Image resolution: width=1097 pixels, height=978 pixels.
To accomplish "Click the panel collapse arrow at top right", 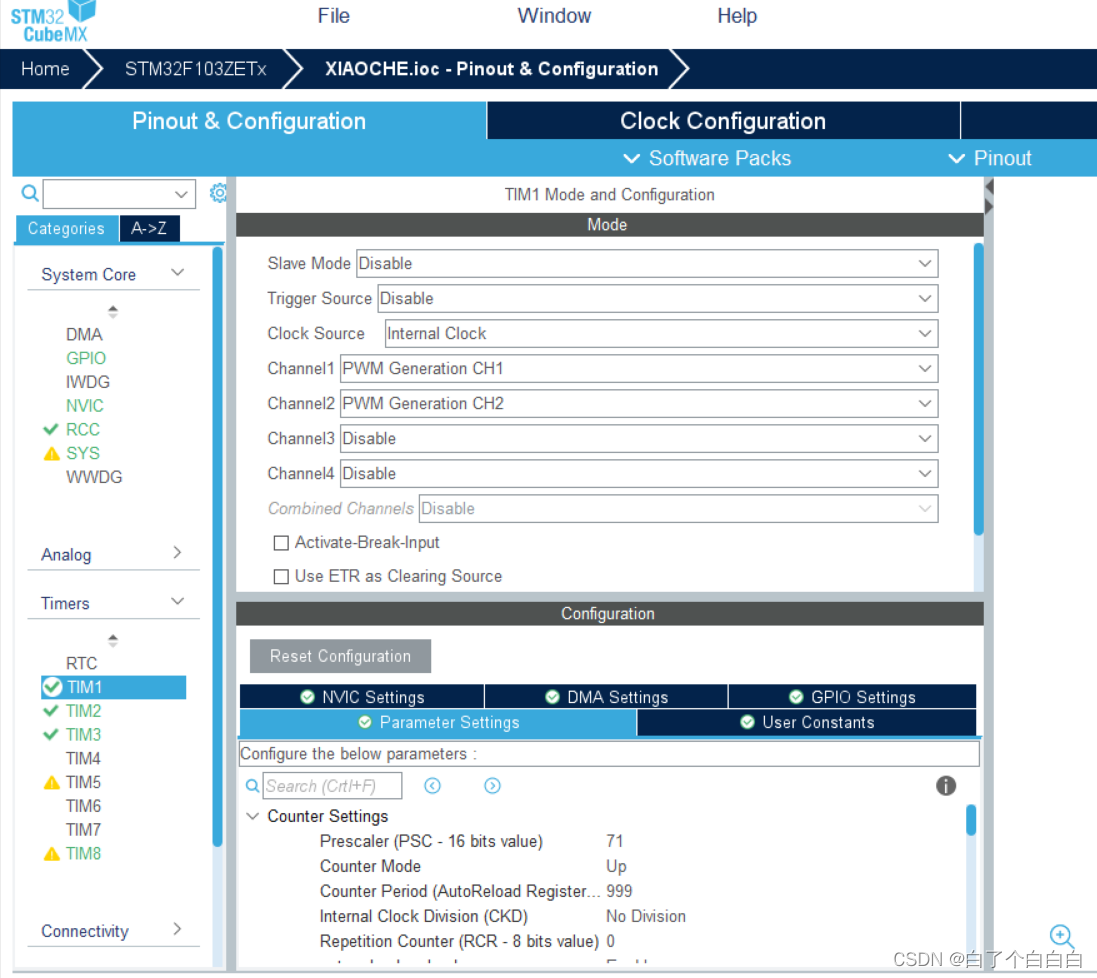I will click(x=989, y=187).
